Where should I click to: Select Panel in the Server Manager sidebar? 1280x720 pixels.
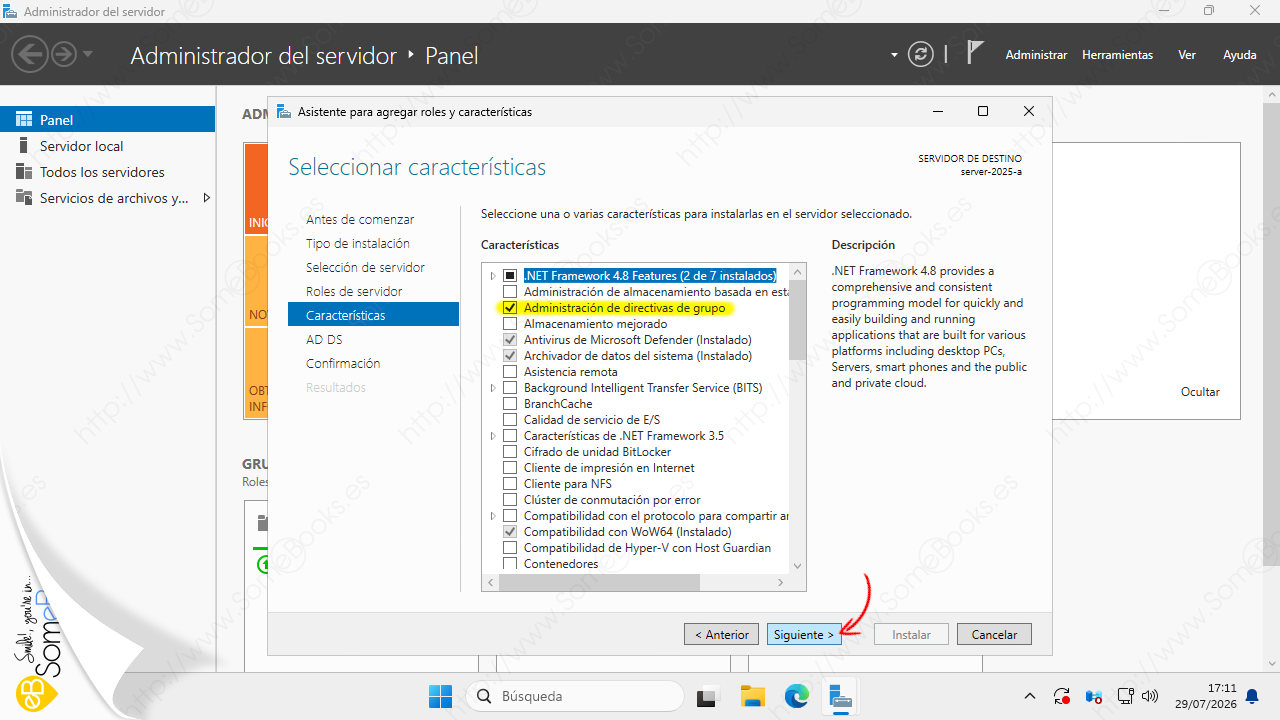[x=107, y=120]
